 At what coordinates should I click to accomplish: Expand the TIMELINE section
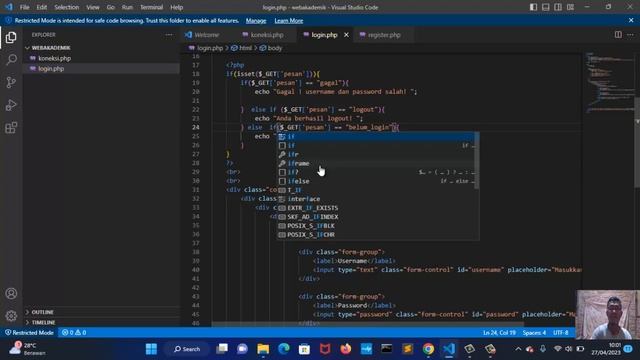point(43,322)
